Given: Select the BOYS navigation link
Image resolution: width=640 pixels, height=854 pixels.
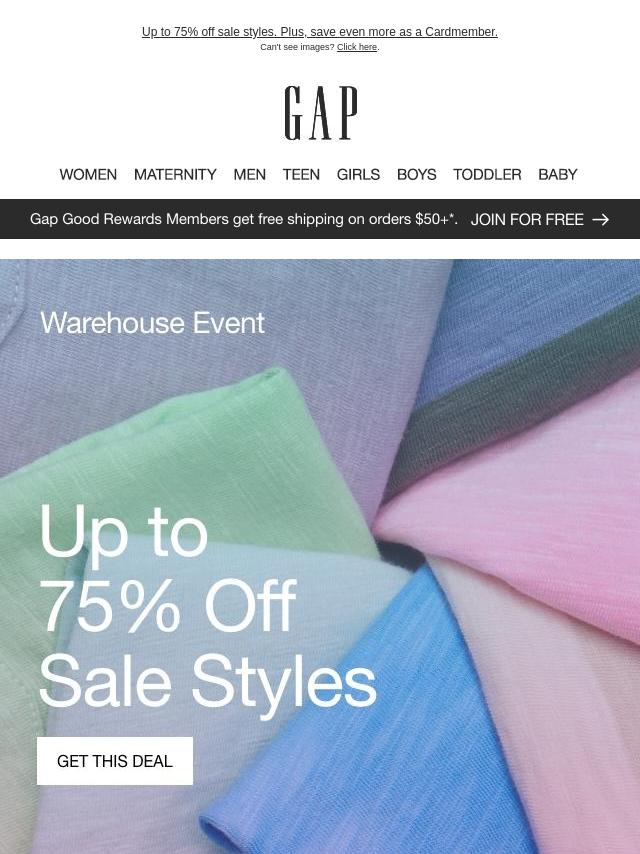Looking at the screenshot, I should point(417,174).
